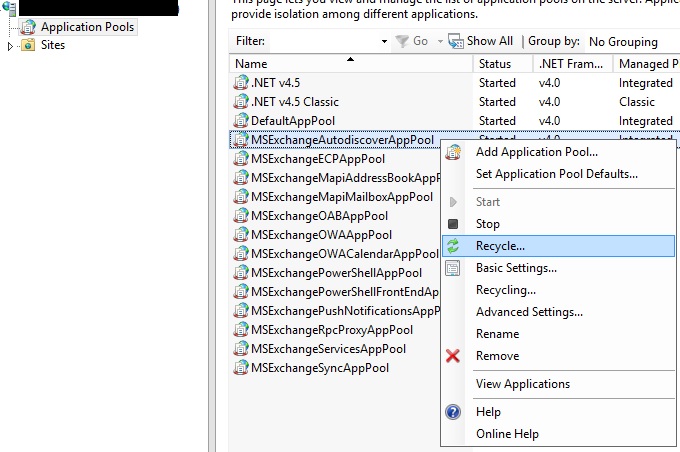680x452 pixels.
Task: Open the dropdown arrow next to Go
Action: coord(440,42)
